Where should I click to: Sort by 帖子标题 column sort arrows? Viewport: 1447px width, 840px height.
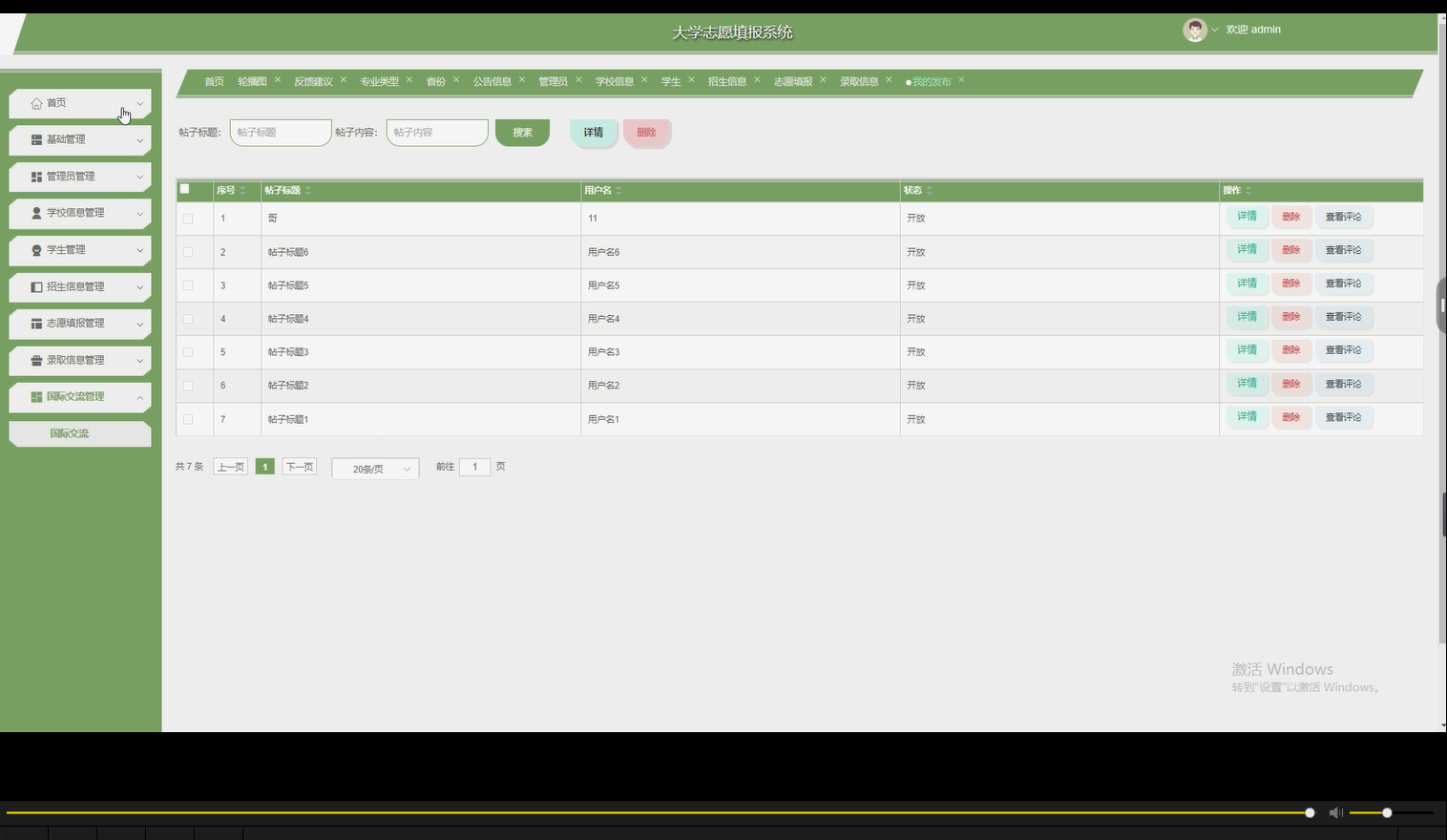307,191
